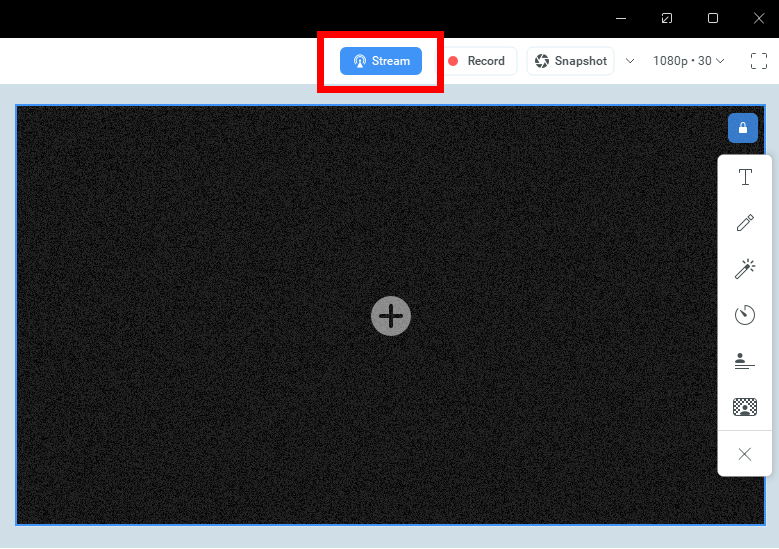Close the application window
This screenshot has height=549, width=779.
(x=759, y=18)
